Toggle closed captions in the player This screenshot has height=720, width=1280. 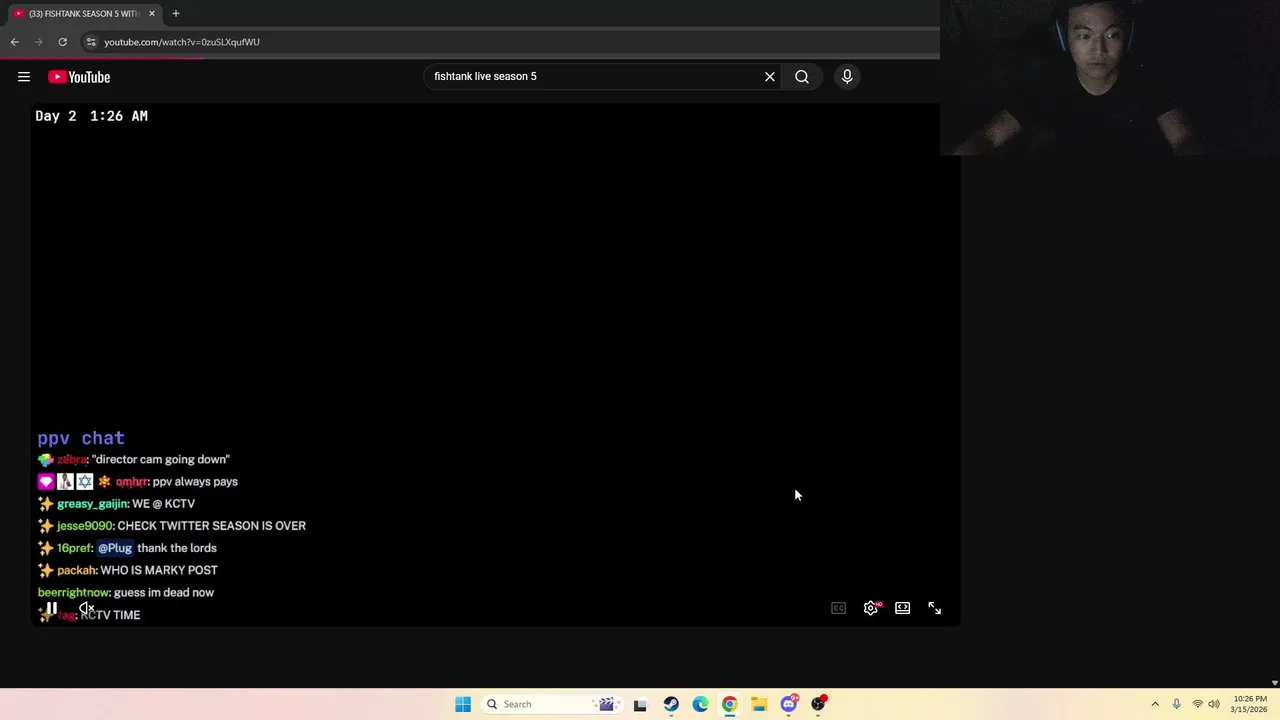[839, 608]
